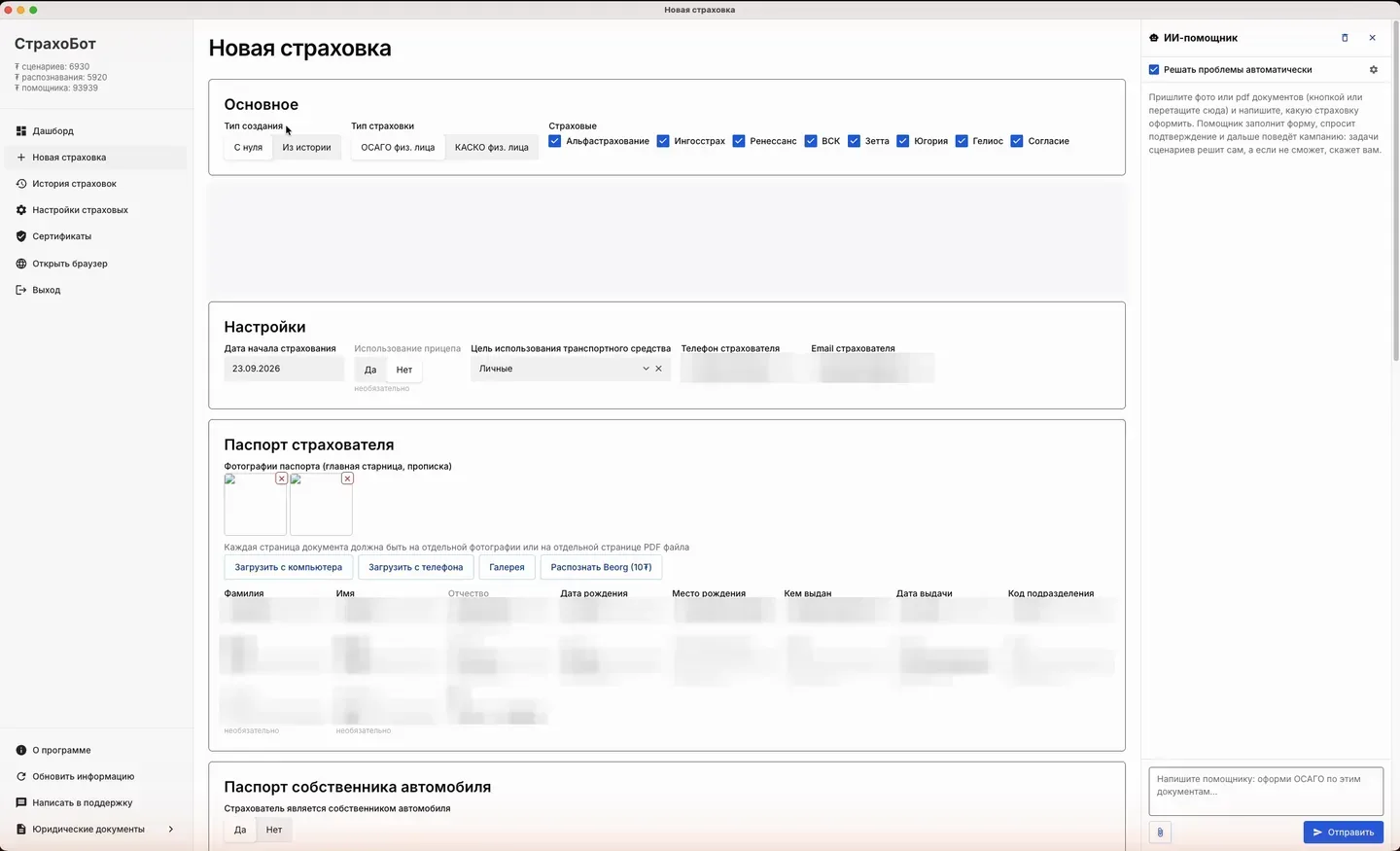Screen dimensions: 1400x851
Task: Expand Юридические документы with the chevron
Action: pos(171,829)
